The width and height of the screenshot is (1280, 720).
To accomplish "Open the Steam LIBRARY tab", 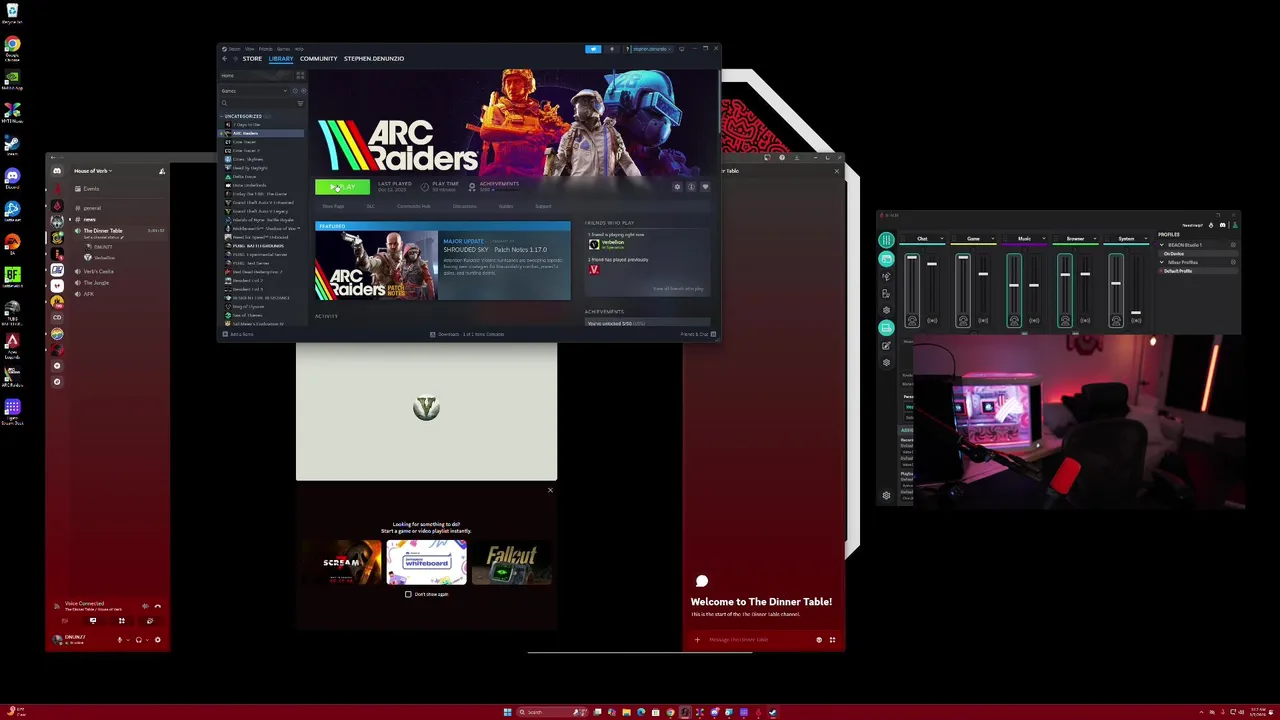I will [x=281, y=58].
